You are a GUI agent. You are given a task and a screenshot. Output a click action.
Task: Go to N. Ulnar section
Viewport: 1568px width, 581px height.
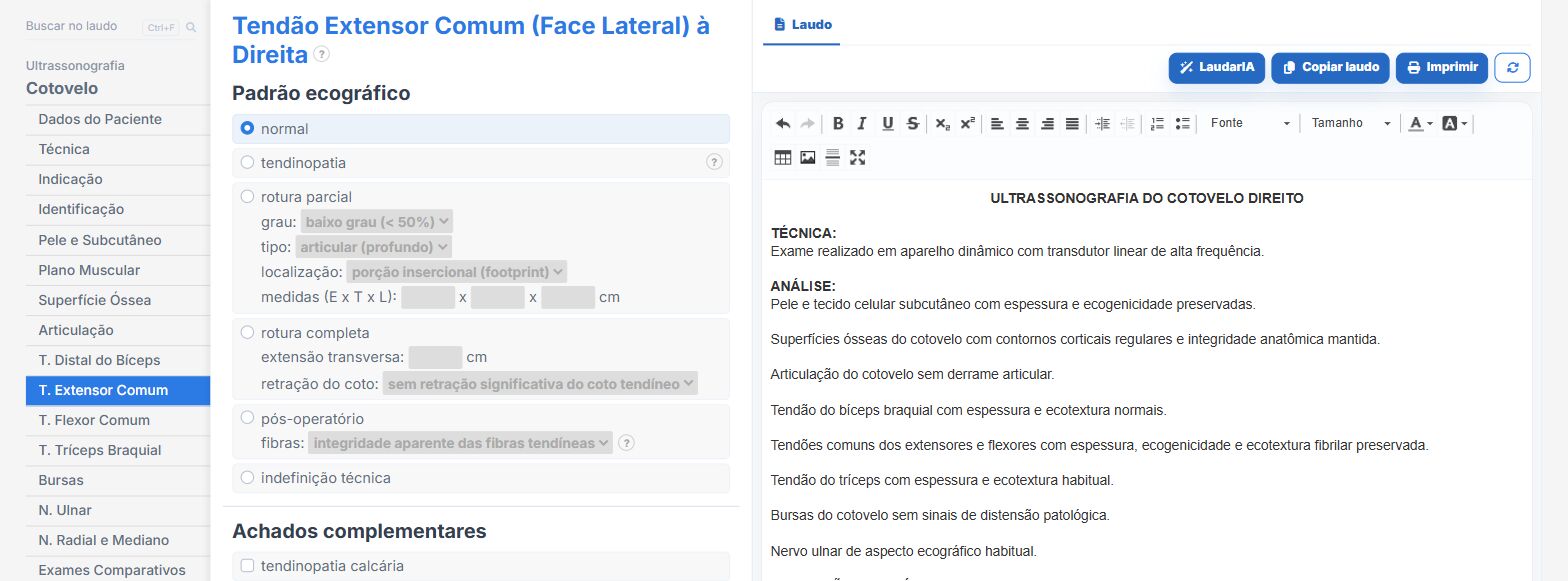tap(118, 510)
